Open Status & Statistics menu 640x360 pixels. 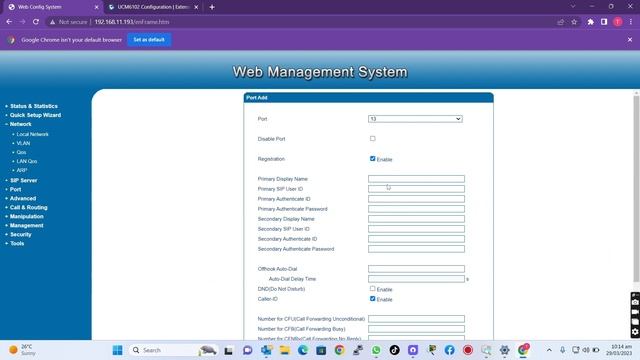(34, 106)
